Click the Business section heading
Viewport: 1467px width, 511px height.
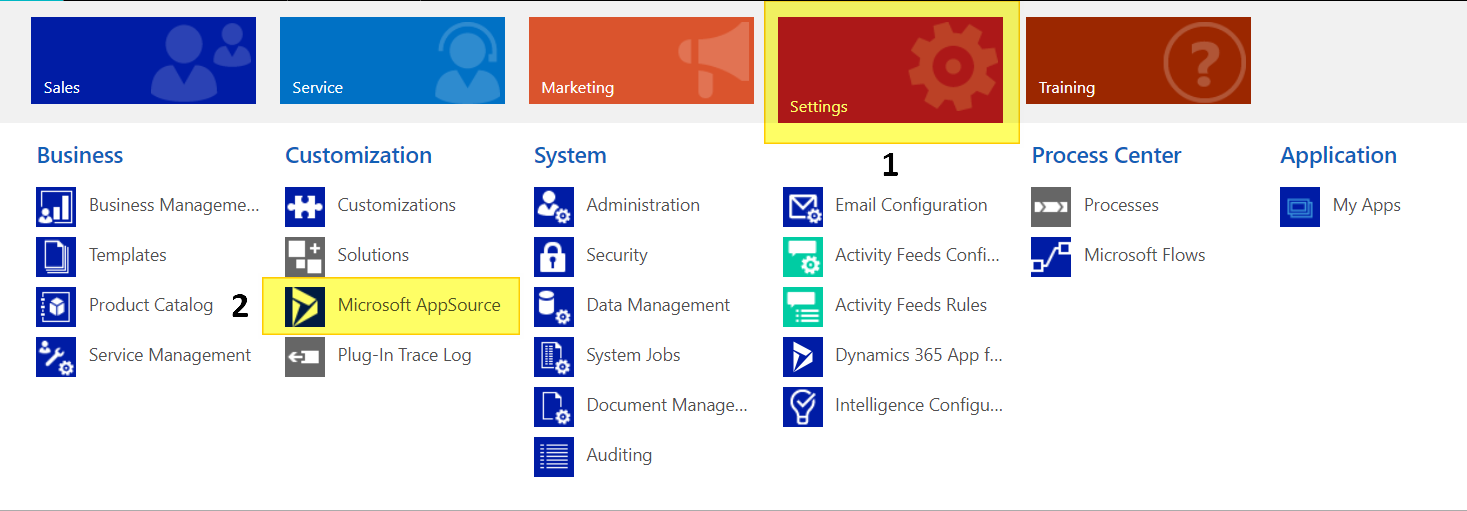[80, 155]
